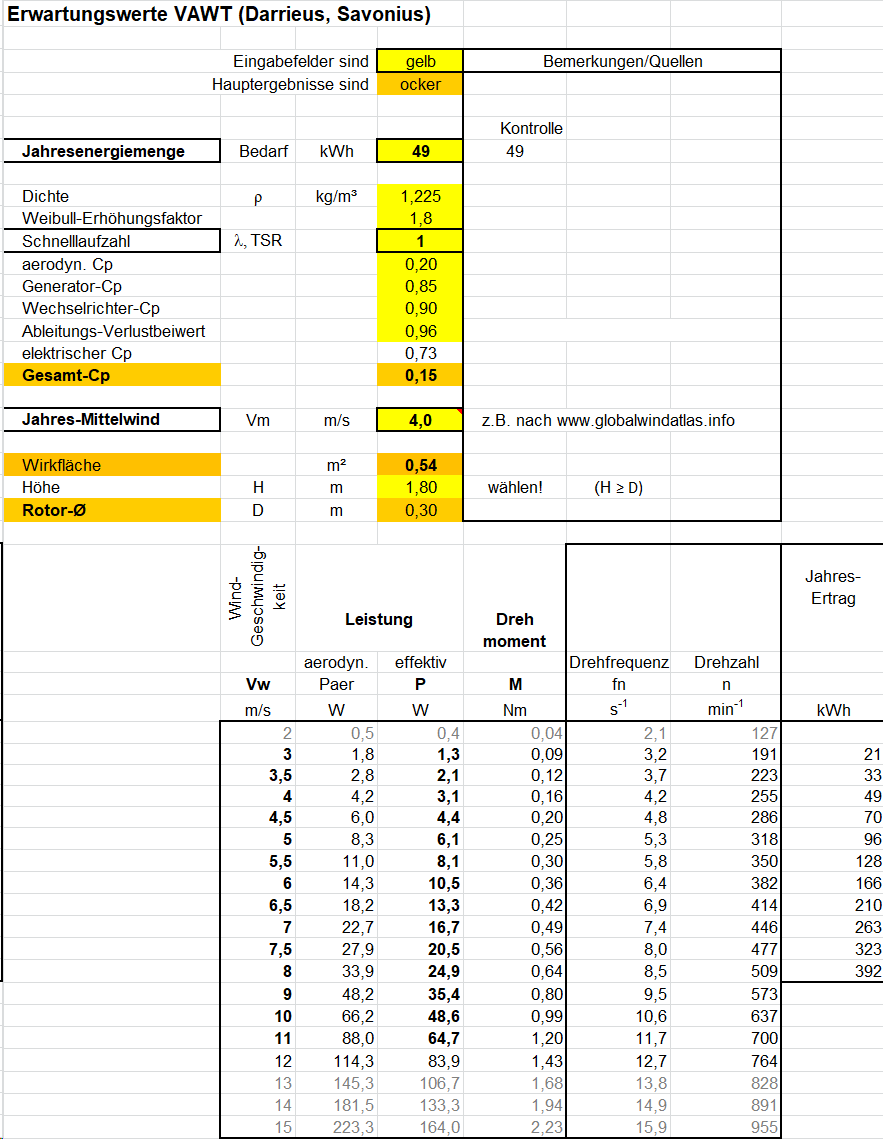Click the 'ocker' colored legend cell
Viewport: 883px width, 1139px height.
click(x=420, y=85)
